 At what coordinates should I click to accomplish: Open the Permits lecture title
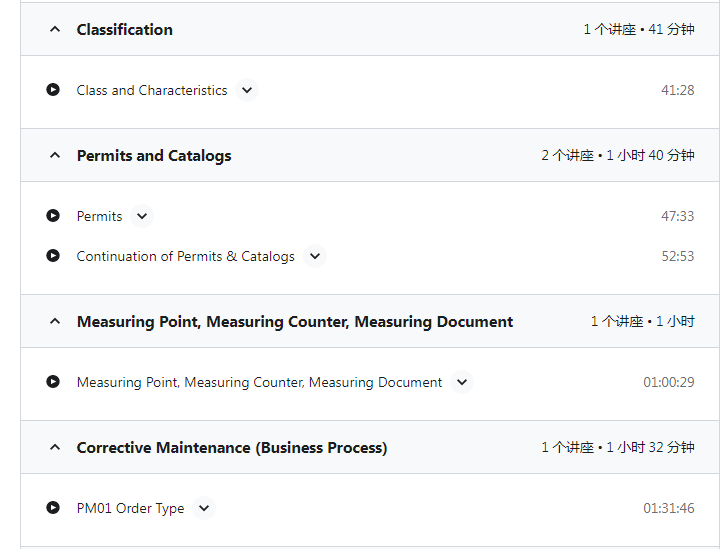click(99, 216)
